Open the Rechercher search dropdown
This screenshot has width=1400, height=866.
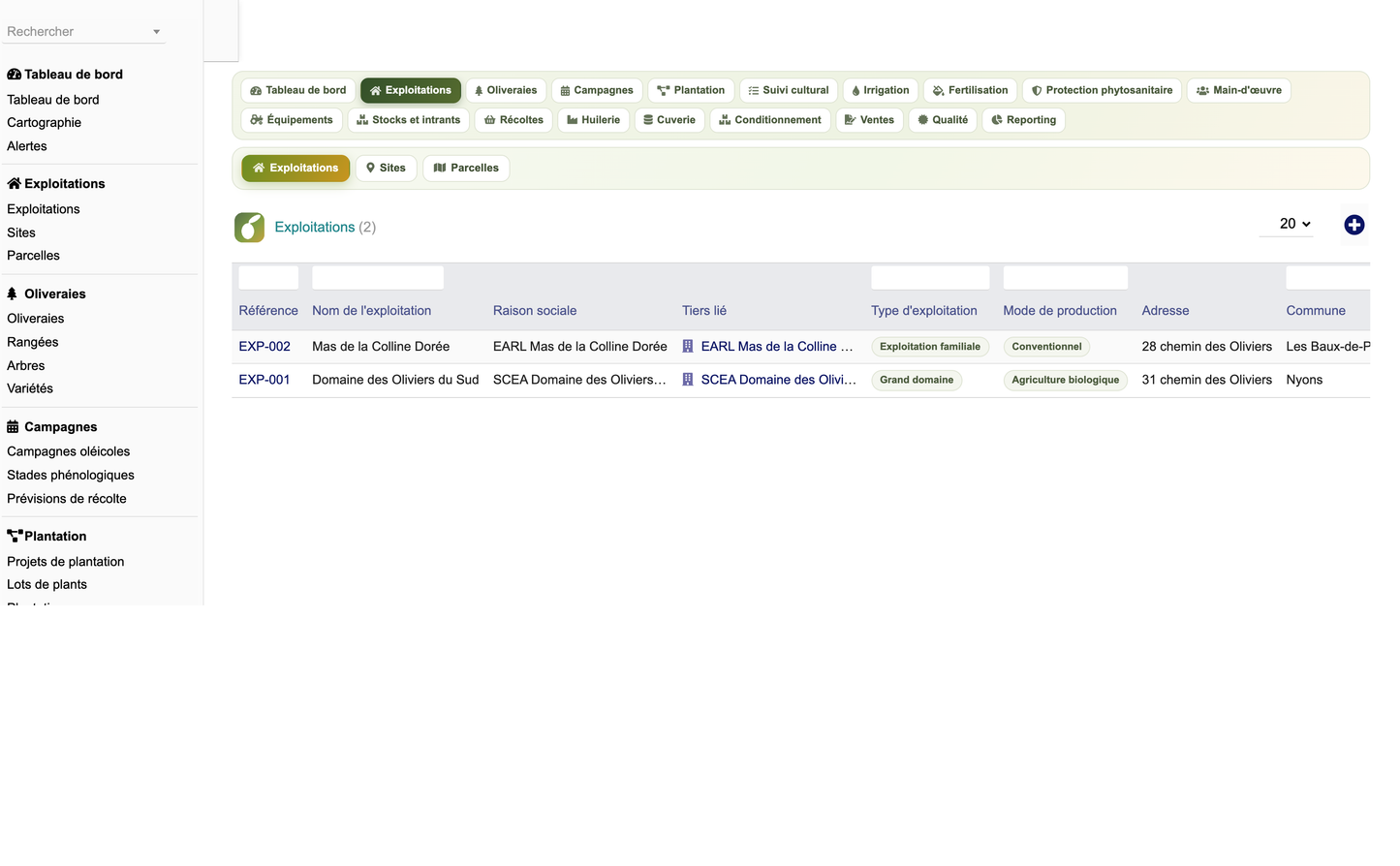coord(84,32)
